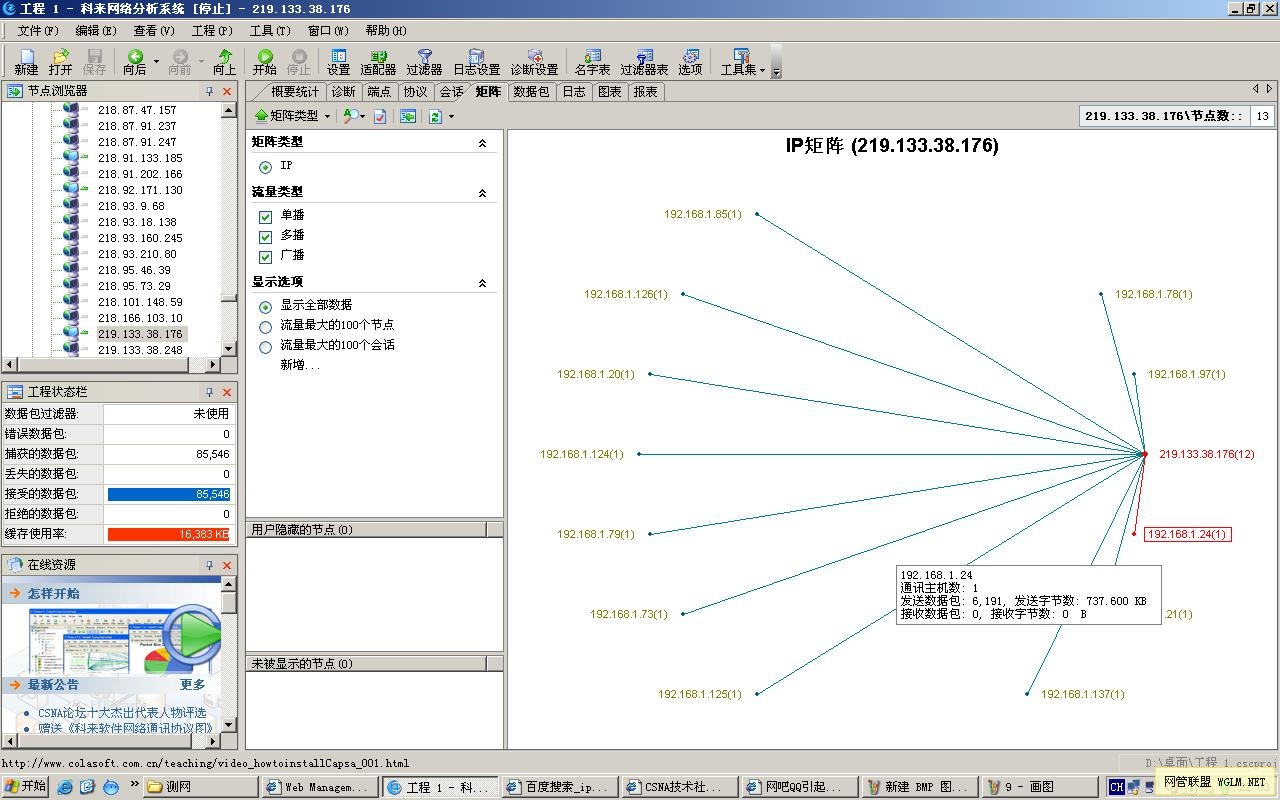Toggle the 广播 broadcast checkbox
The width and height of the screenshot is (1280, 800).
click(x=265, y=256)
